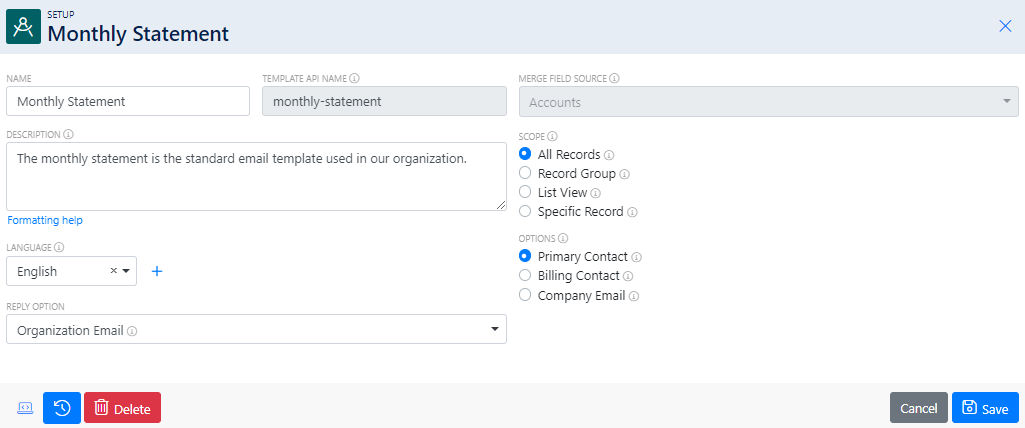Select Billing Contact option
Viewport: 1025px width, 428px height.
tap(524, 276)
